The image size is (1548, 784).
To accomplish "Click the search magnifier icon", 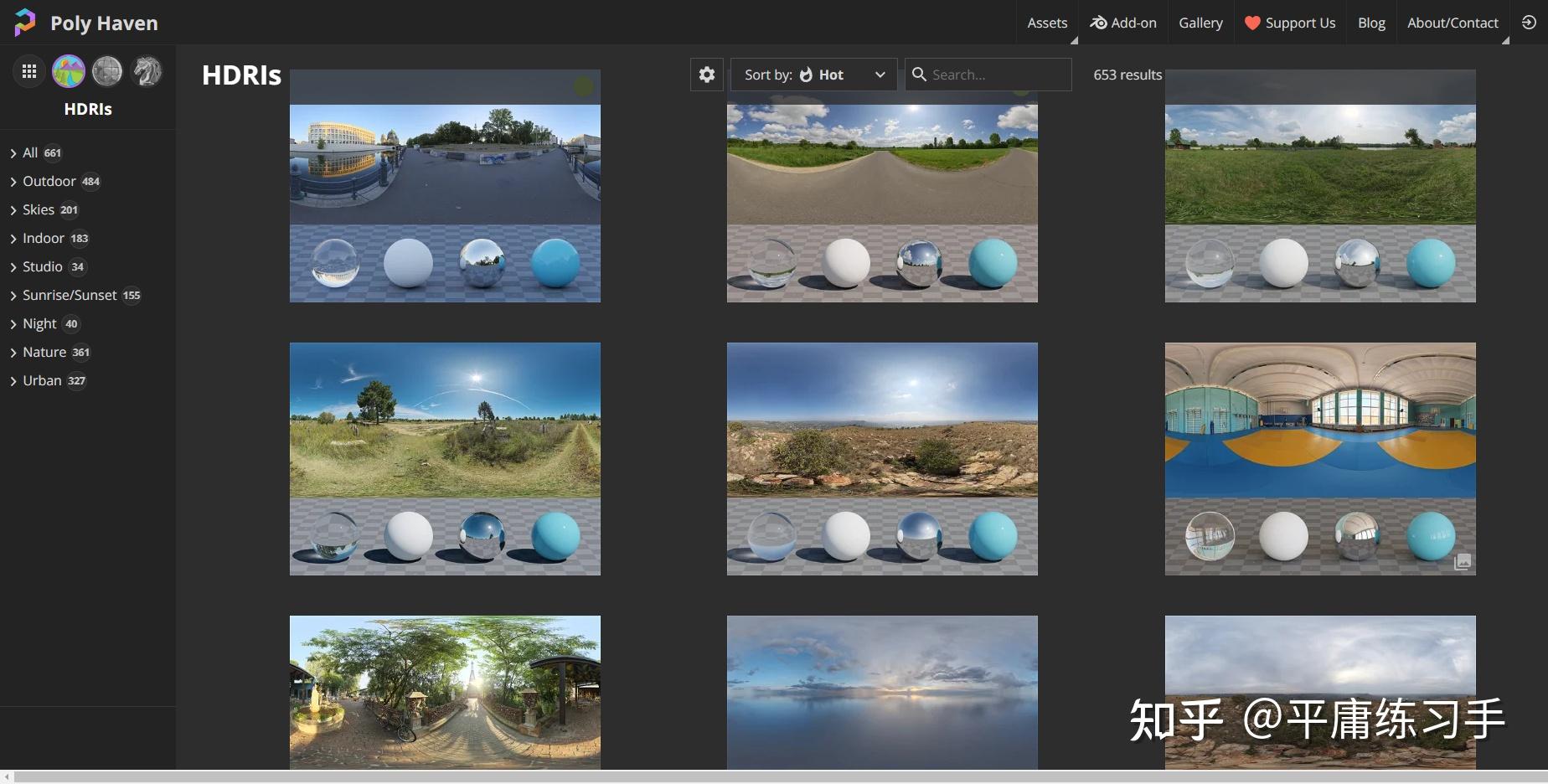I will [x=920, y=75].
